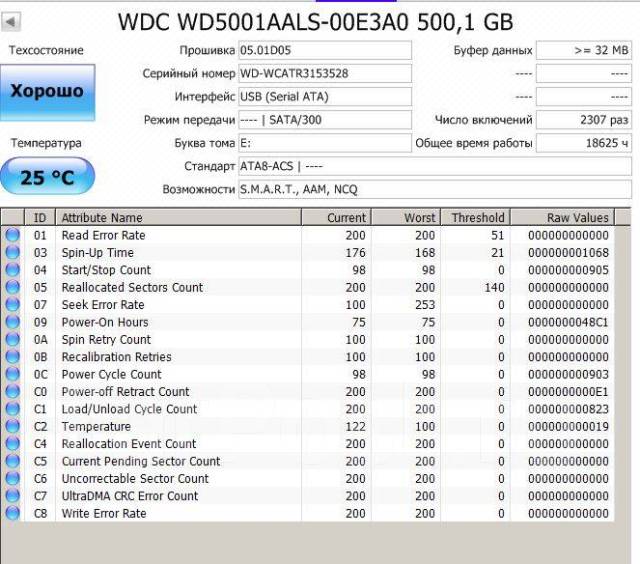Sort by Attribute Name column header

point(178,218)
